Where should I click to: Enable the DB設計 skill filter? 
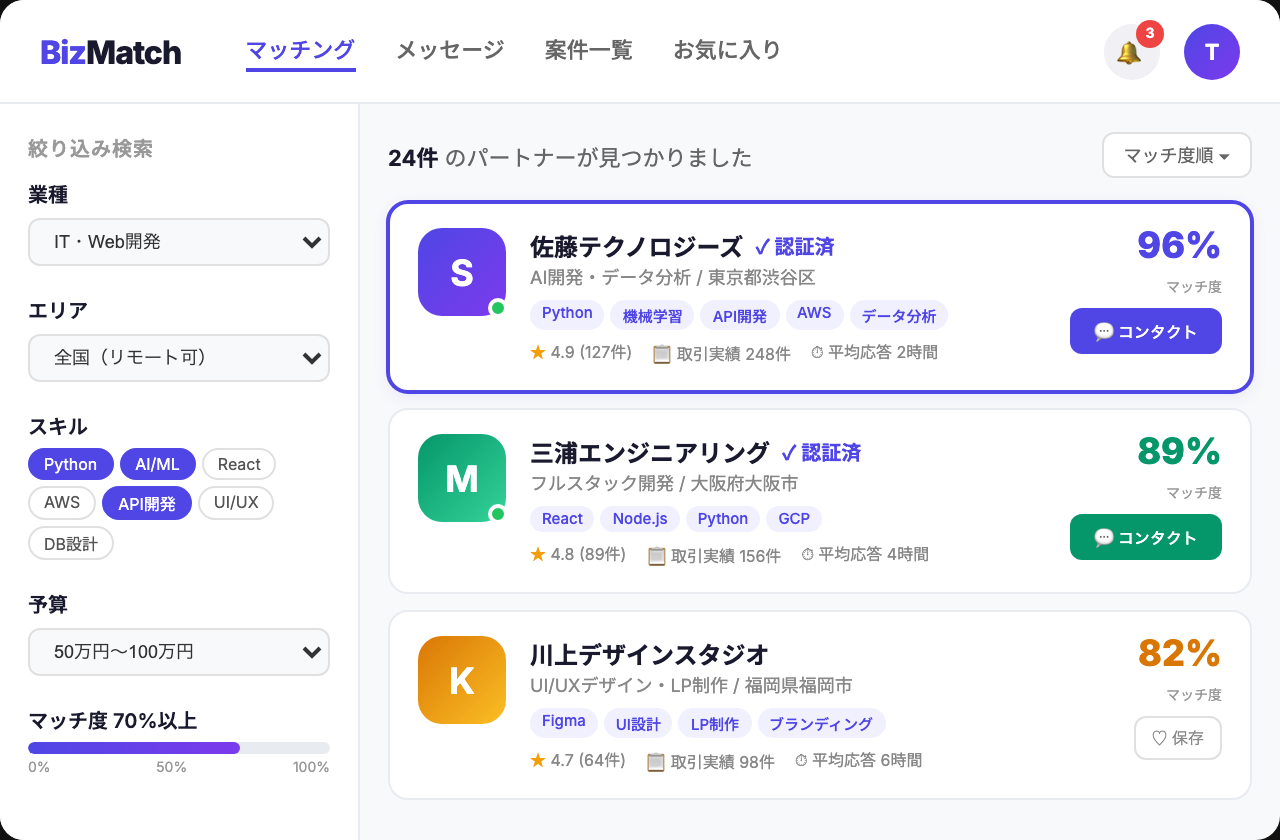click(70, 542)
